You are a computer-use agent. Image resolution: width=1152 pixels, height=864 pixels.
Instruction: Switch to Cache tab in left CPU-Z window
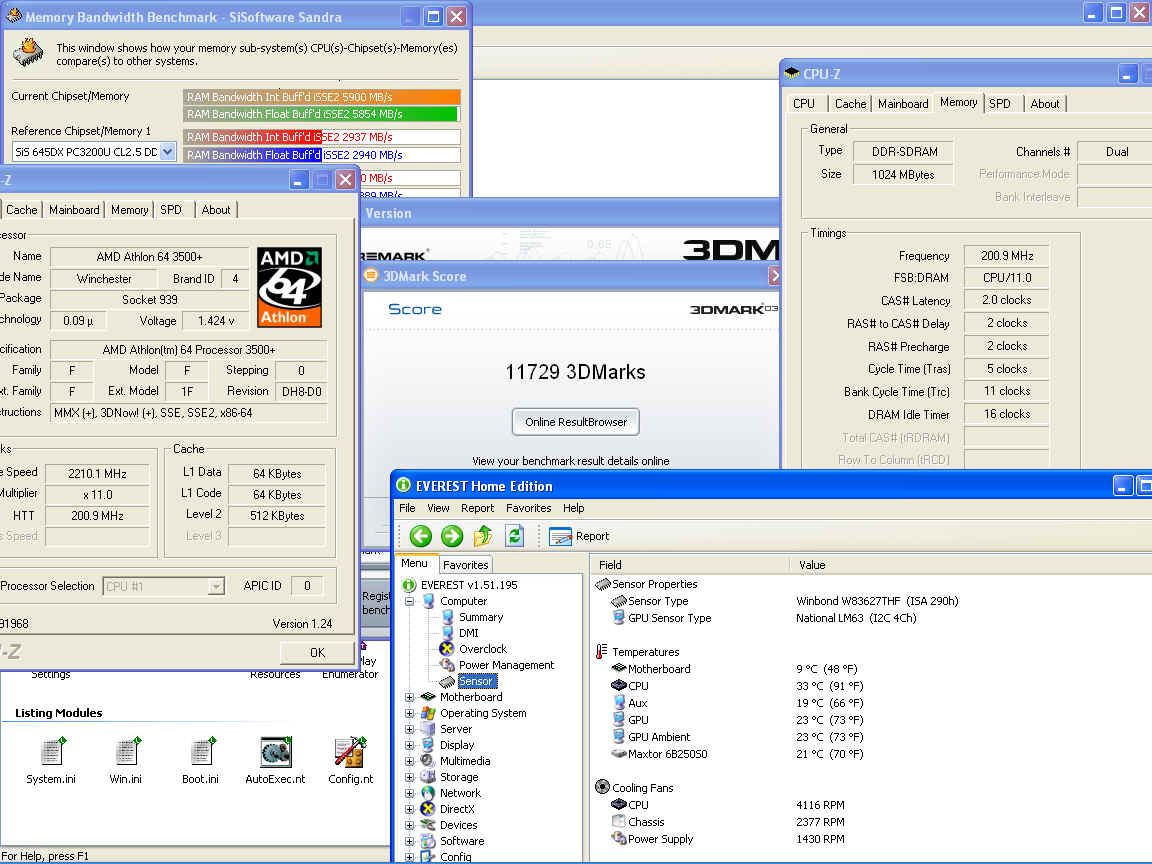tap(21, 210)
